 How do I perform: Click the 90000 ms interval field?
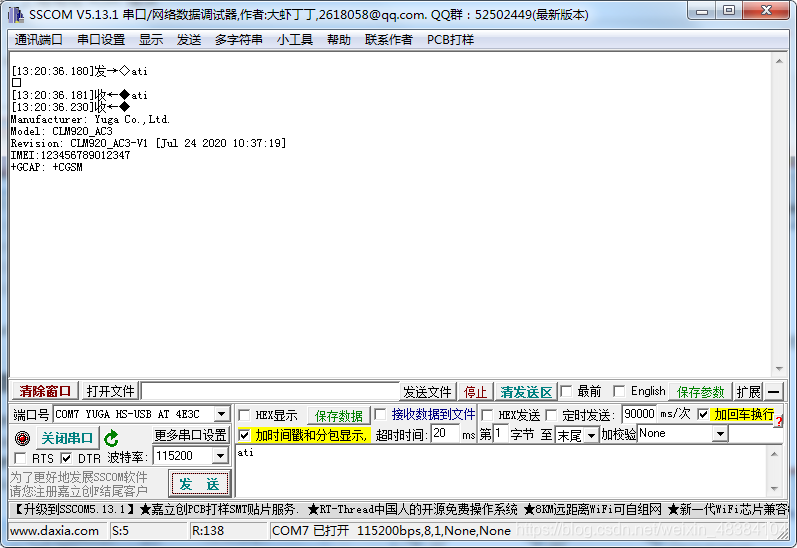(639, 414)
